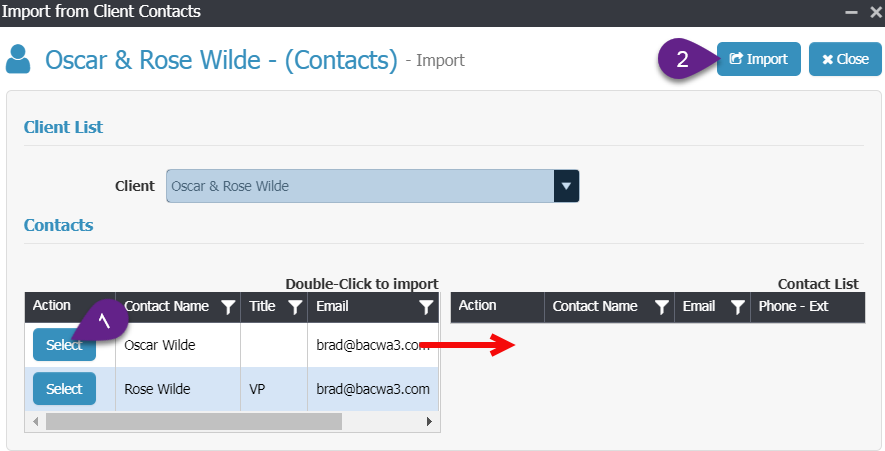Click horizontal scrollbar right arrow

[x=430, y=421]
